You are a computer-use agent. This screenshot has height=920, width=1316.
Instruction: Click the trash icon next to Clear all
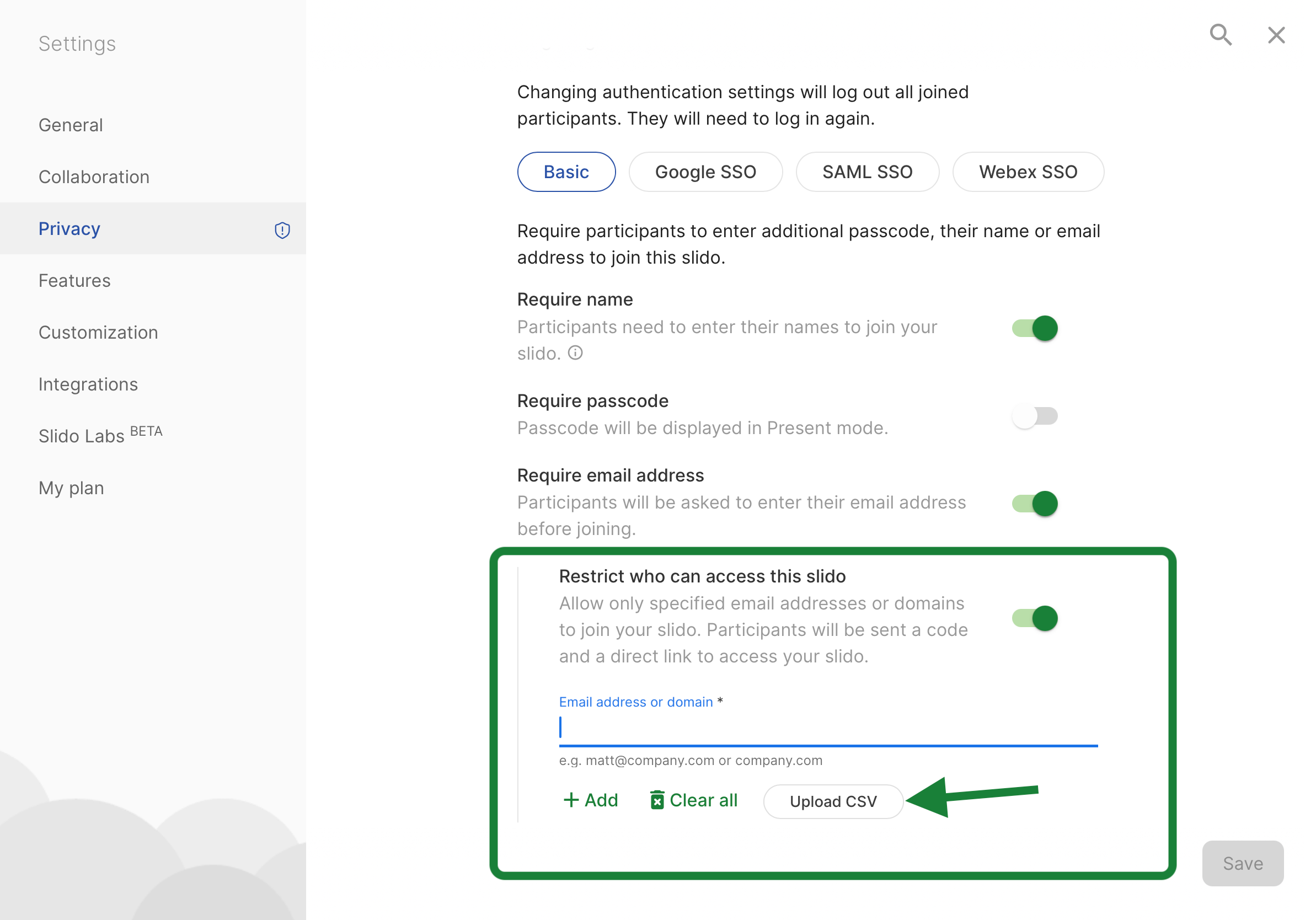click(657, 800)
